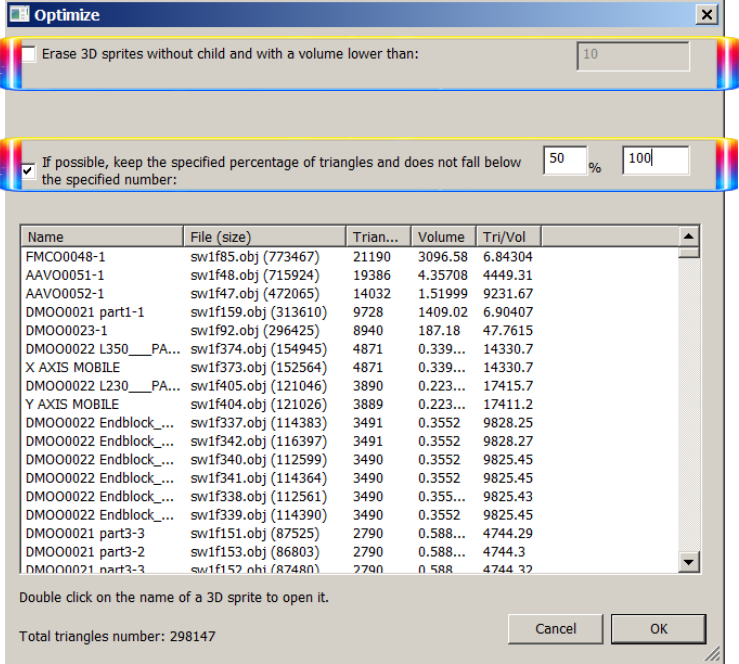This screenshot has height=664, width=739.
Task: Click file sw1f374.obj (154945)
Action: [x=259, y=349]
